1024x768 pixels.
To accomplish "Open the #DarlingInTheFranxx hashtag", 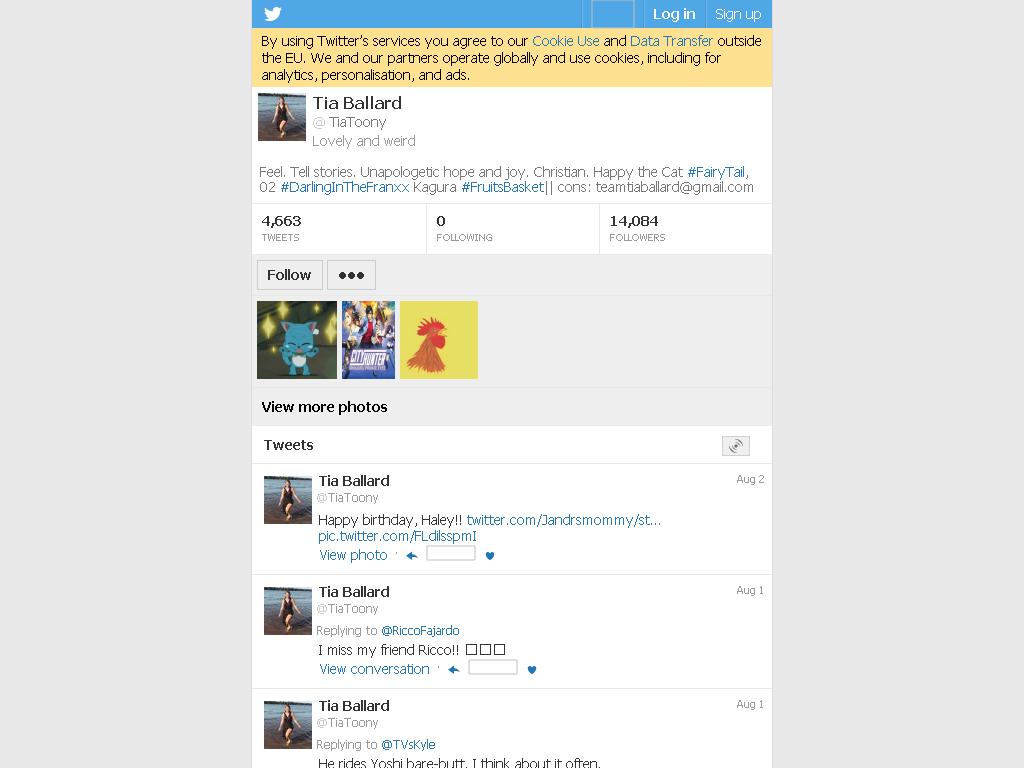I will click(x=345, y=187).
